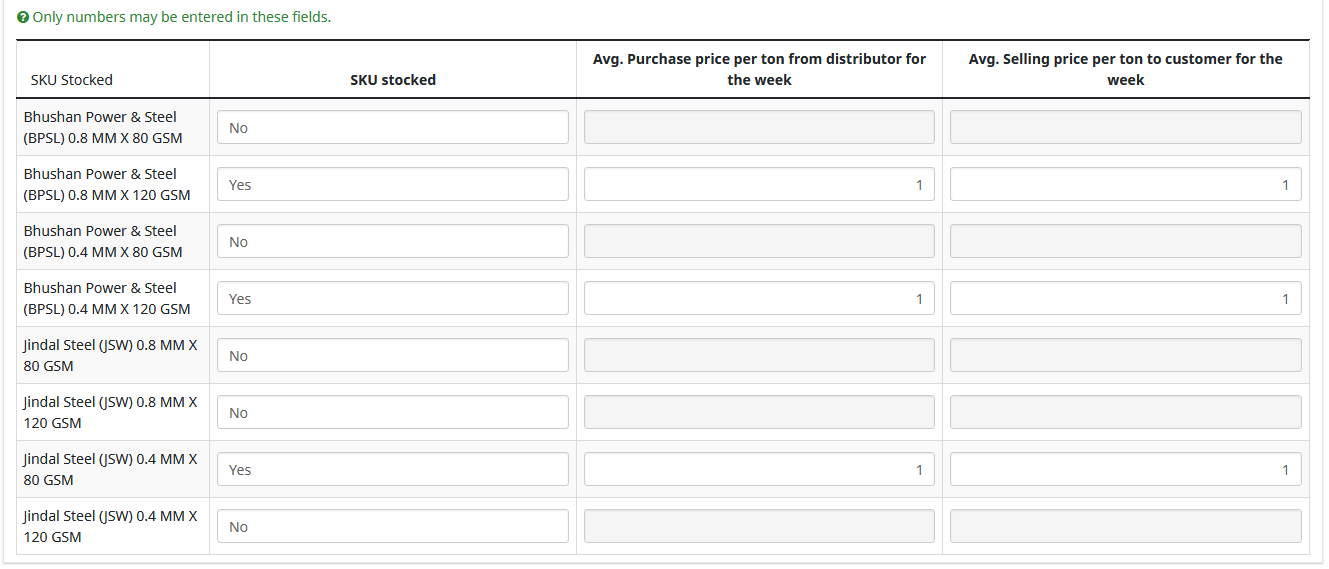The height and width of the screenshot is (569, 1329).
Task: Click purchase price field for BPSL 0.4 MM X 120 GSM
Action: coord(758,298)
